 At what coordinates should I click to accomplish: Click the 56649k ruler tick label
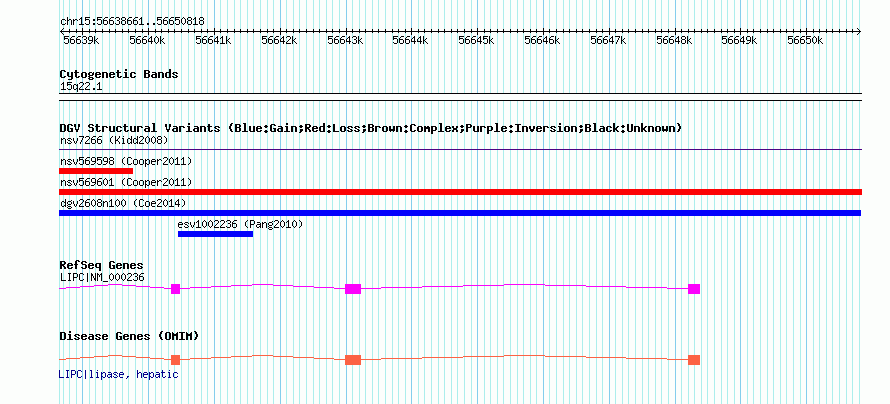click(740, 40)
